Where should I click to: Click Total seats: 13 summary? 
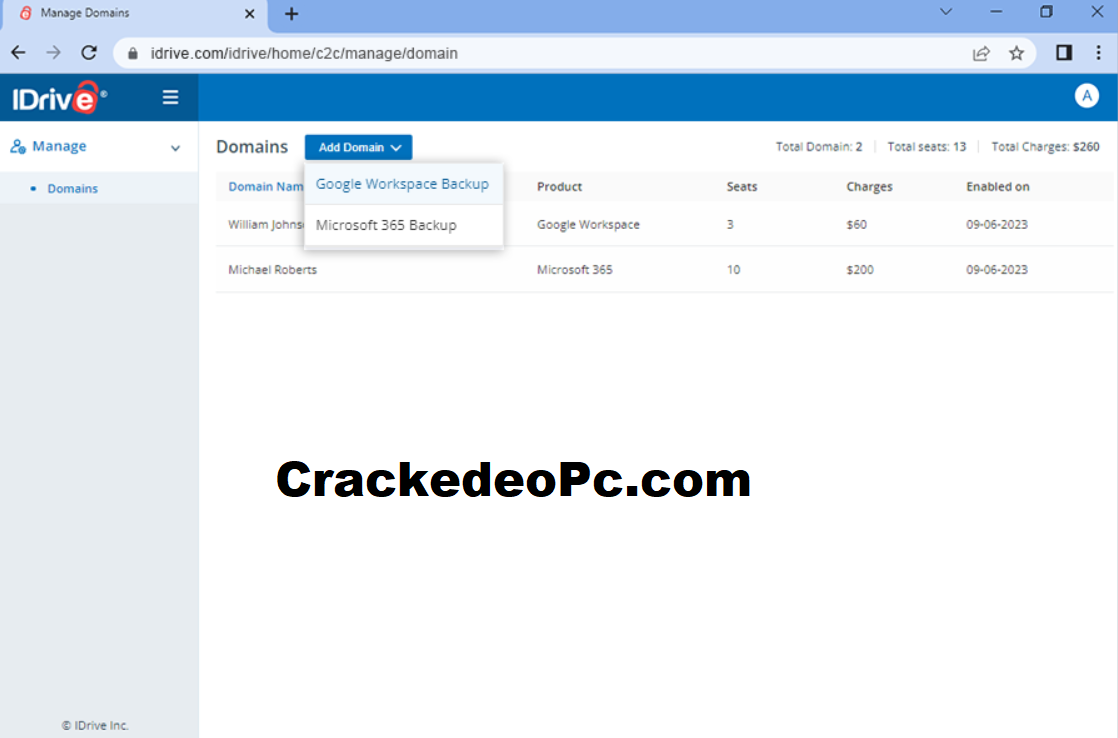coord(927,147)
